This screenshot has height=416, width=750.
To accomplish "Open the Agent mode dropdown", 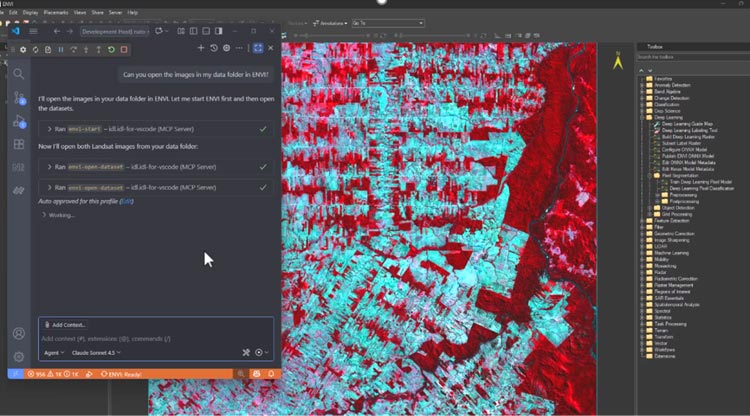I will (x=55, y=352).
